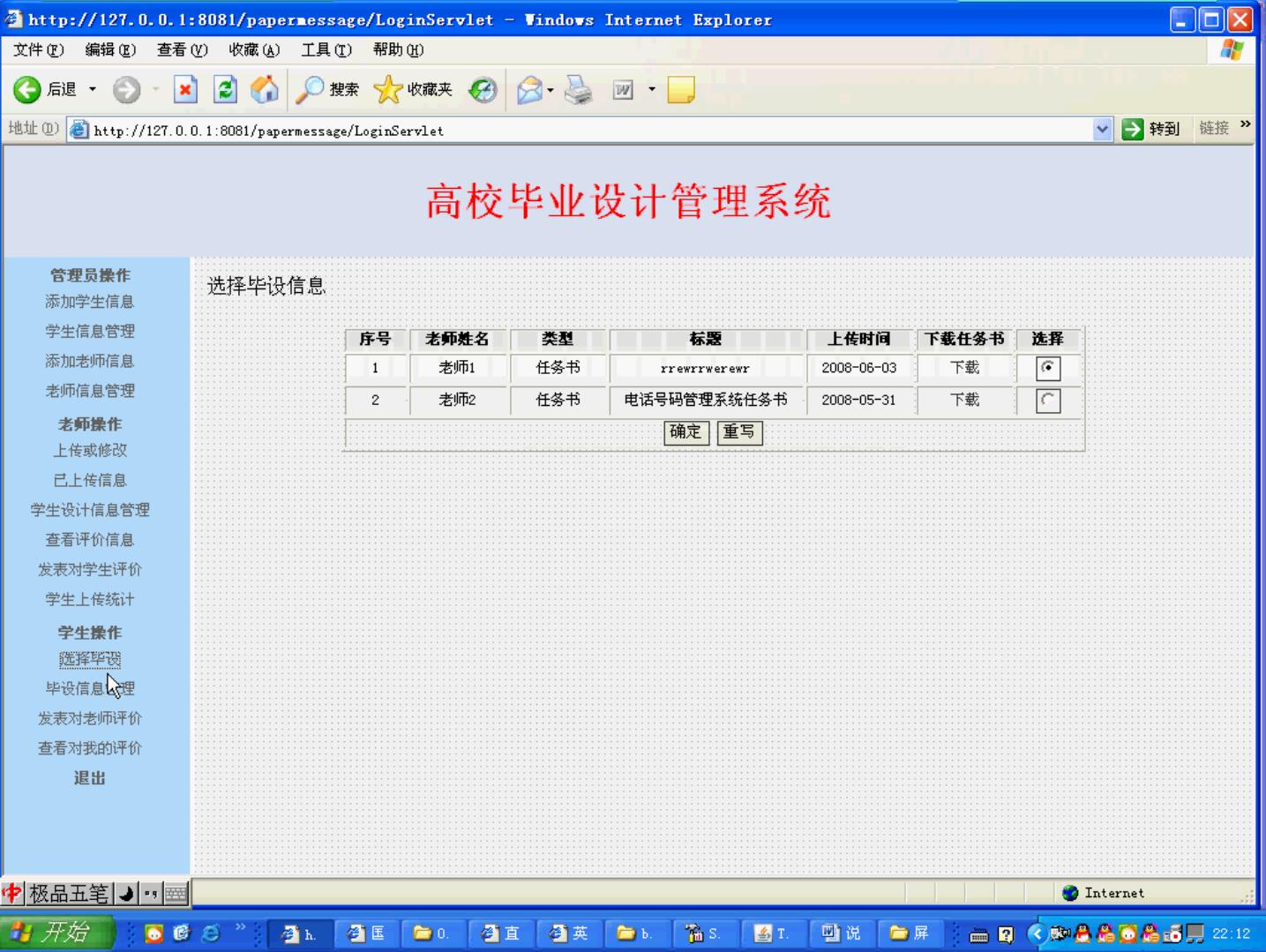
Task: Click the Windows 开始 Start button
Action: 57,933
